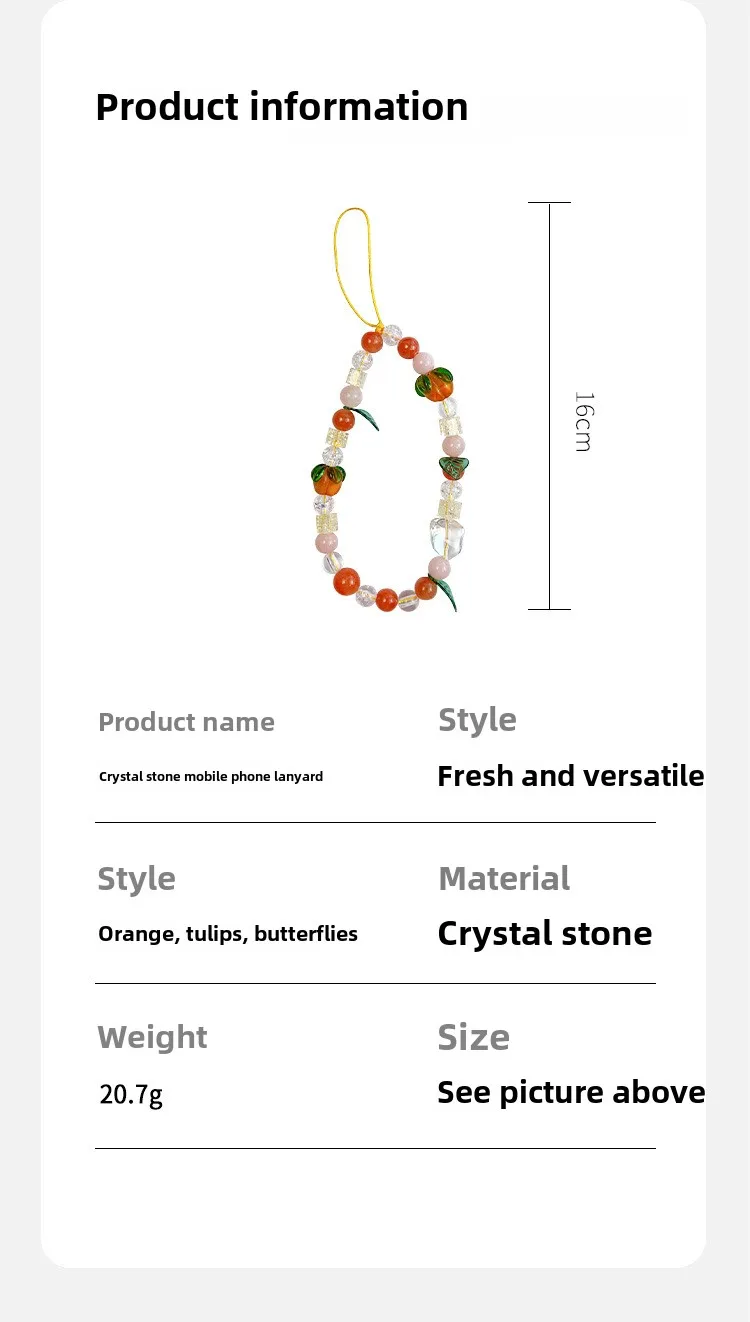Viewport: 750px width, 1322px height.
Task: Click the vertical measurement line beside the lanyard
Action: [550, 406]
